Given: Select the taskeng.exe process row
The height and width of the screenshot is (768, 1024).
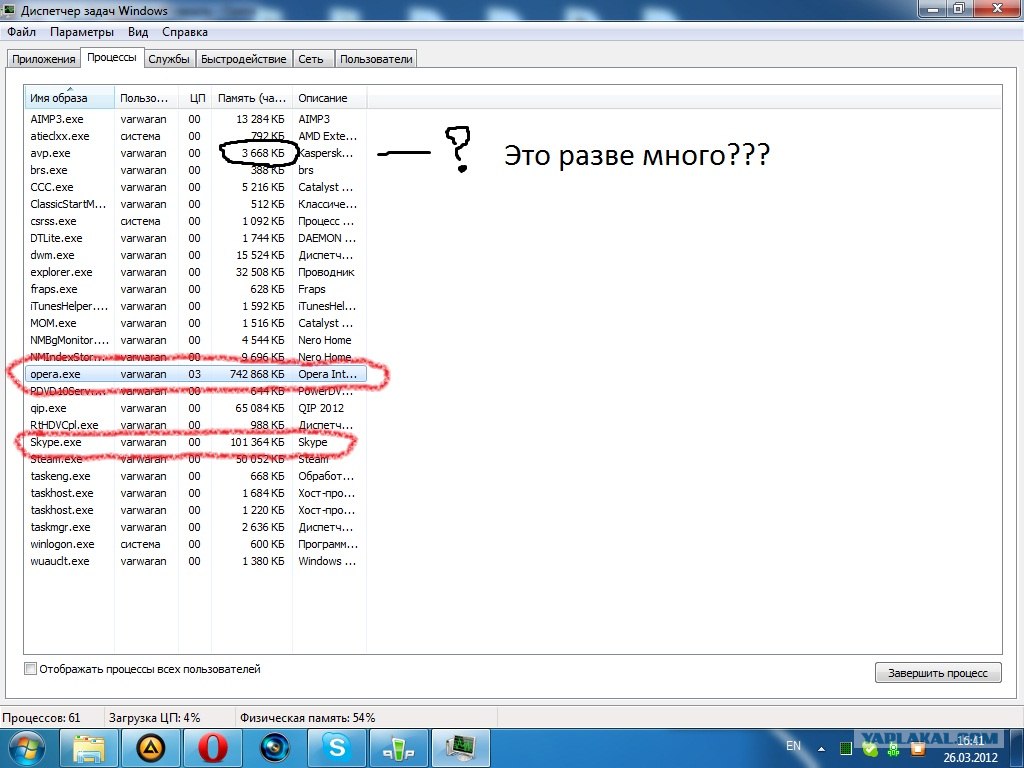Looking at the screenshot, I should (x=195, y=476).
